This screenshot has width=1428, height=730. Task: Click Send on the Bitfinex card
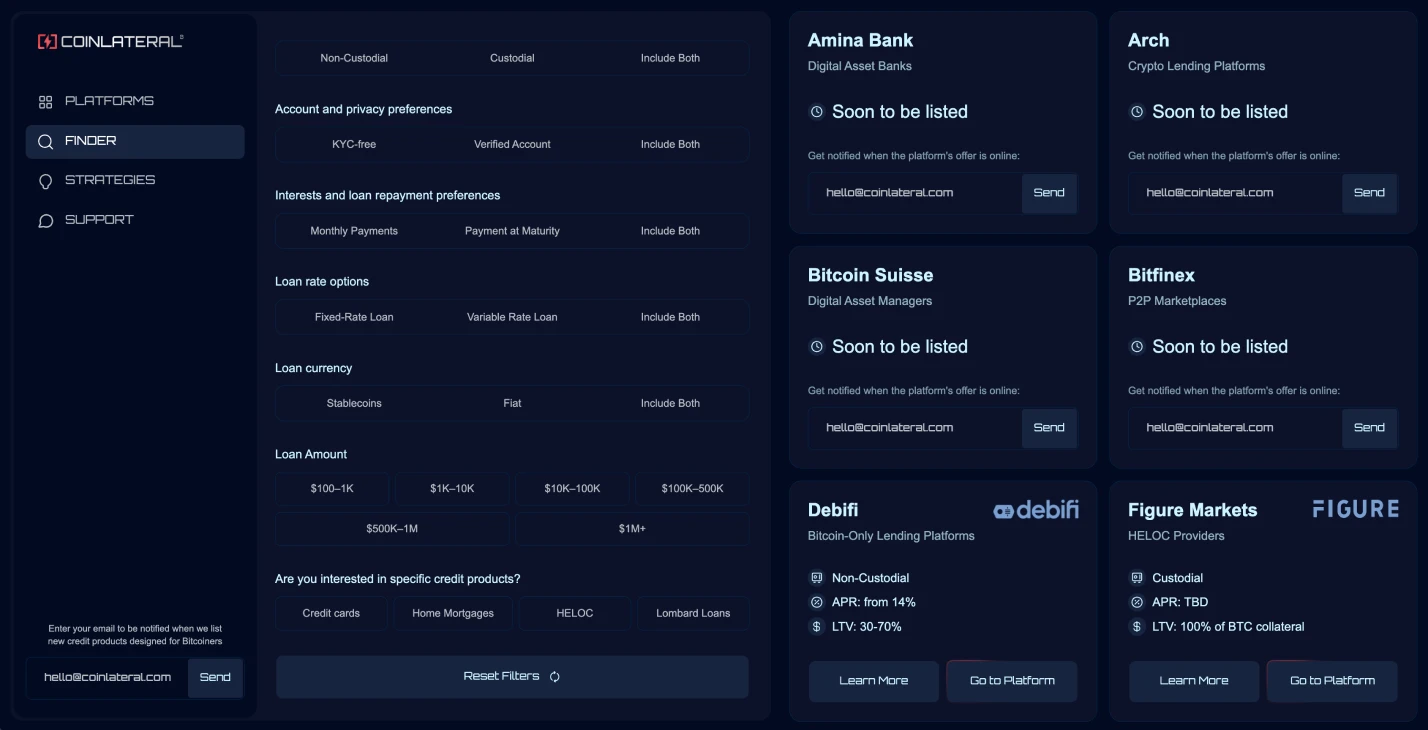[x=1369, y=428]
